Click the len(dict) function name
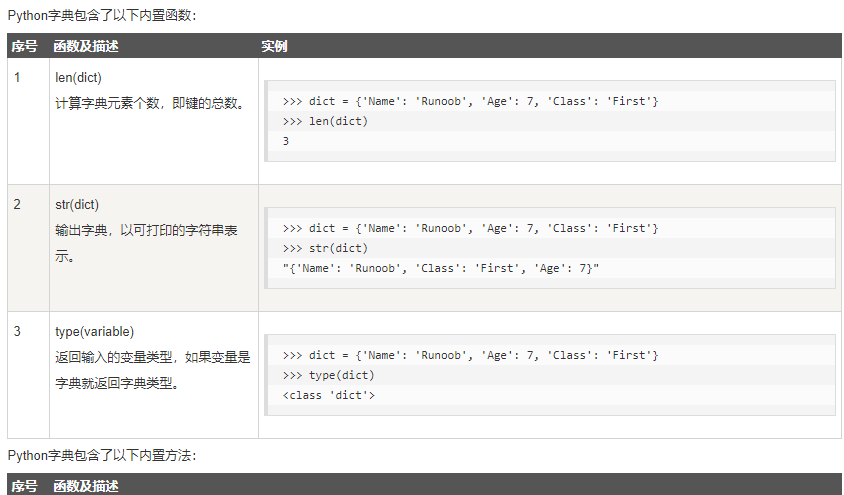The width and height of the screenshot is (844, 495). click(x=78, y=77)
